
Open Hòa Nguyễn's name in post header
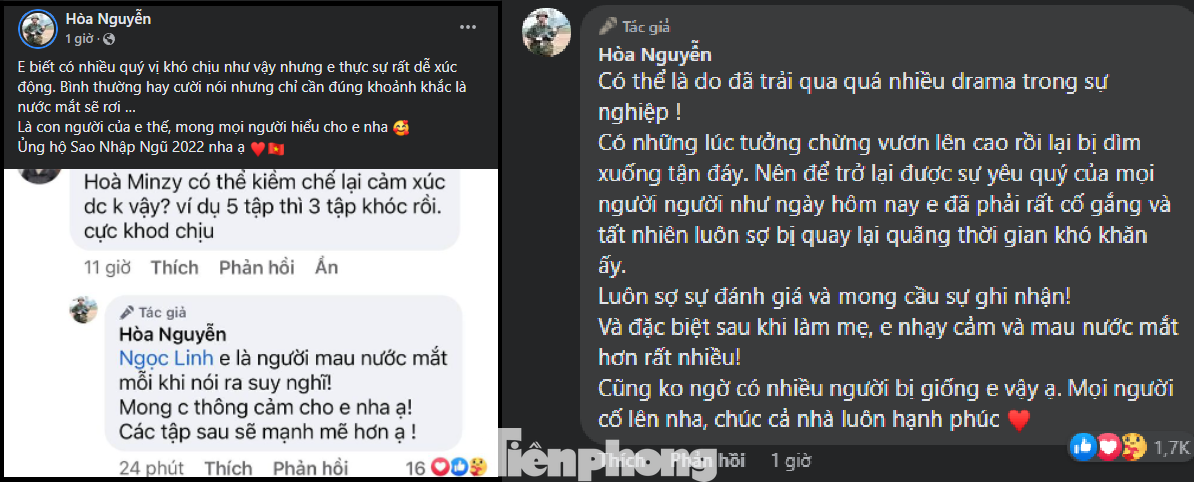tap(108, 18)
